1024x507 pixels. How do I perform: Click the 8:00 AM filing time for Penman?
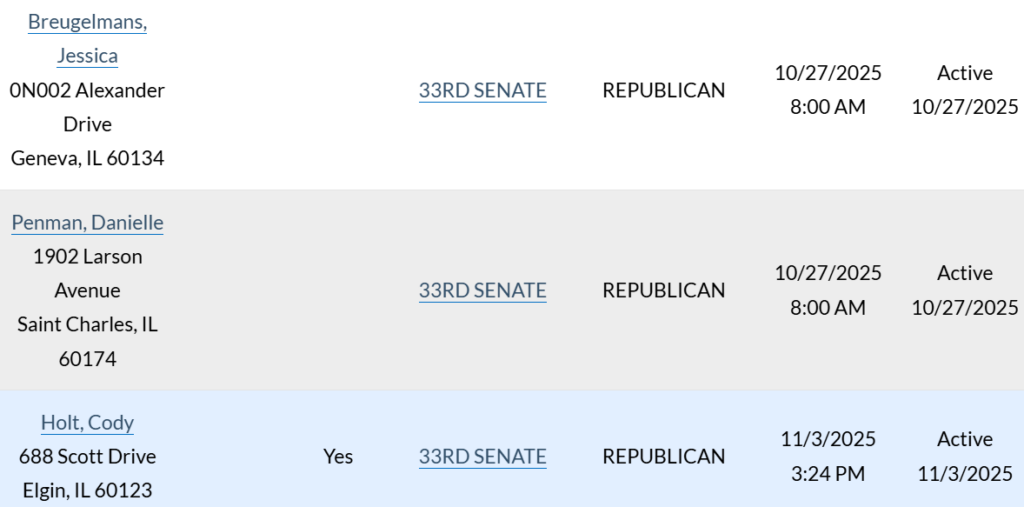click(827, 307)
